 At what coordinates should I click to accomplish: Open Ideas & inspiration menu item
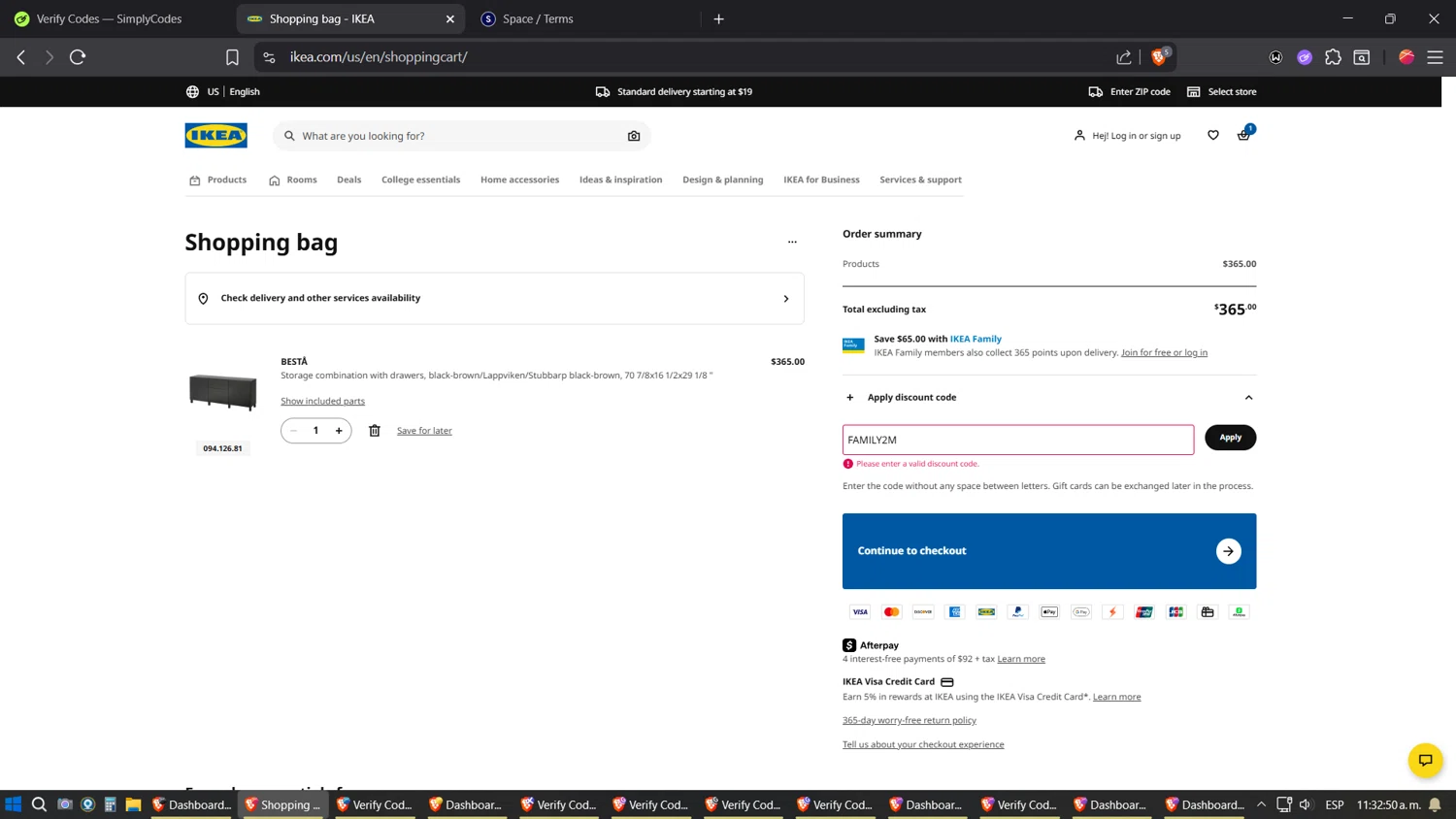(x=620, y=180)
